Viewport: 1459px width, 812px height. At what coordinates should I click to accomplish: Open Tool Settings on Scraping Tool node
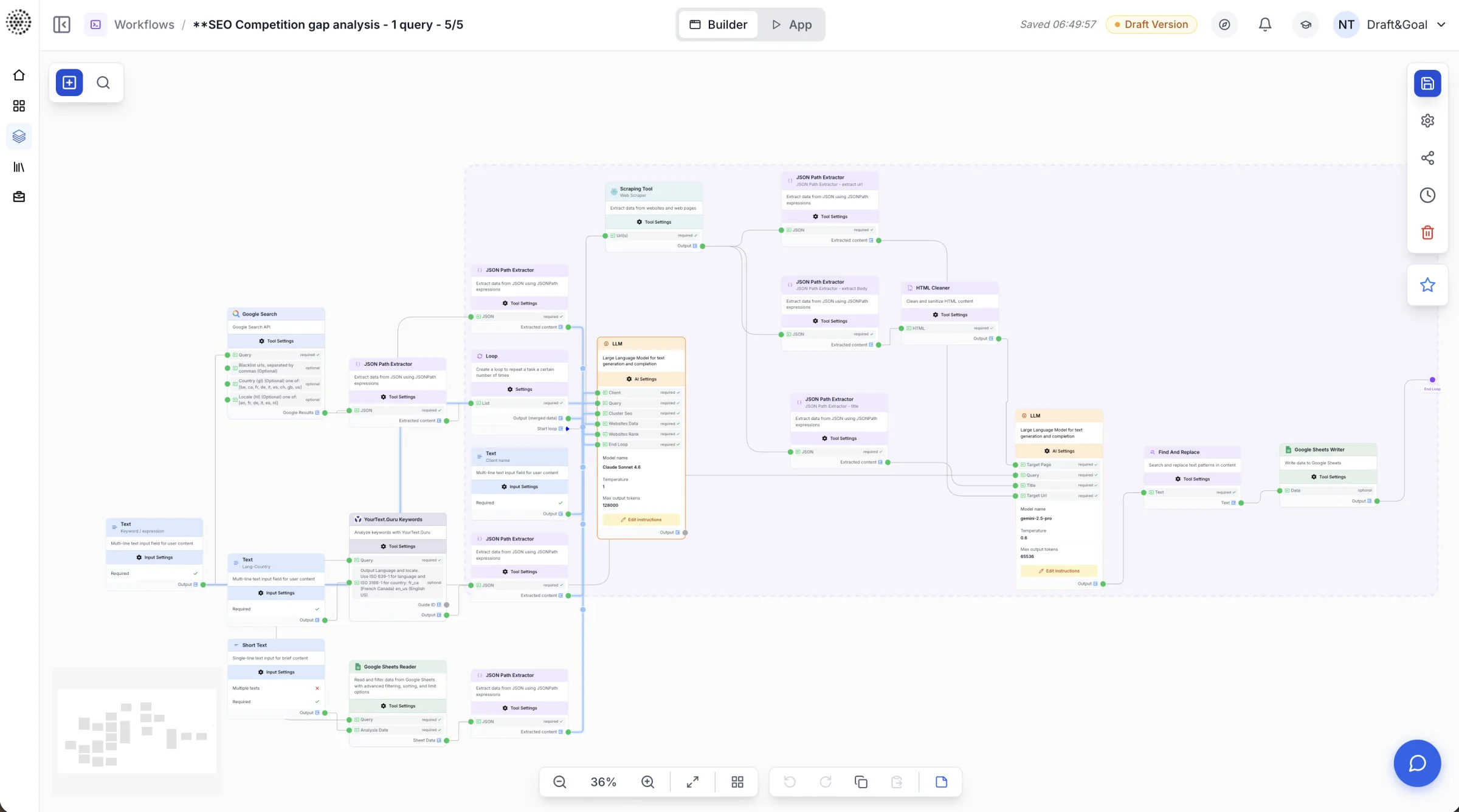[654, 222]
